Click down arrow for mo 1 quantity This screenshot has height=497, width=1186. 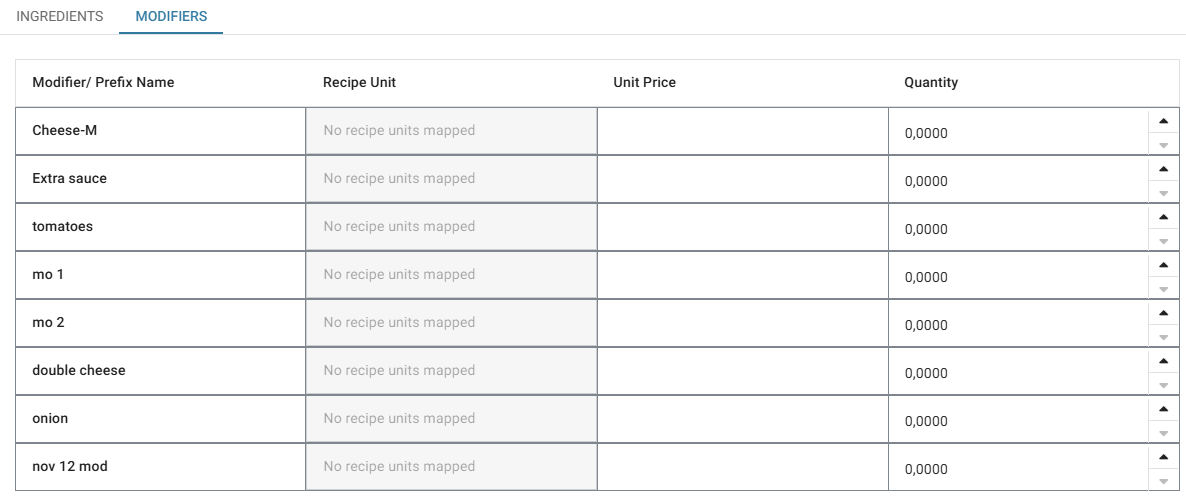[1162, 289]
